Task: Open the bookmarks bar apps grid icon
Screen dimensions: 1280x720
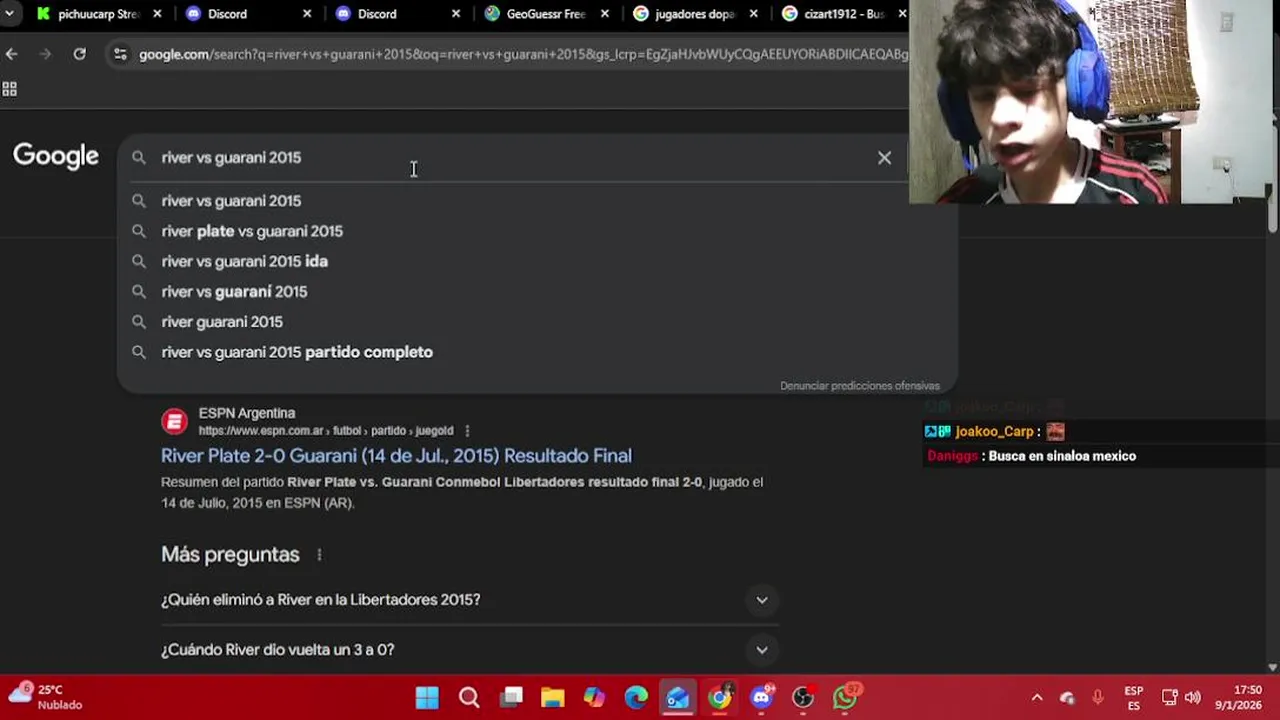Action: click(x=10, y=89)
